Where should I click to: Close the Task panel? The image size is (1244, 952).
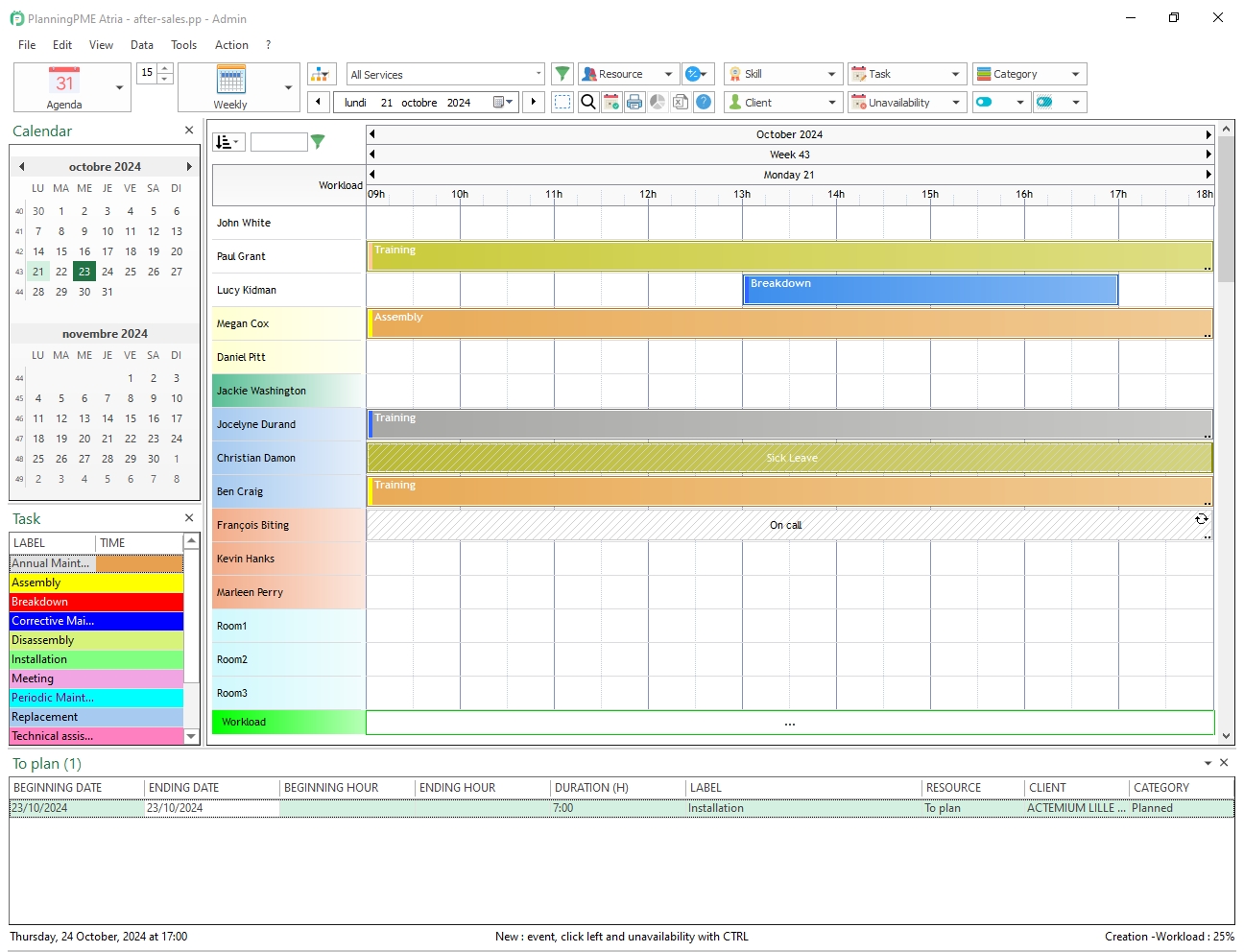click(189, 518)
